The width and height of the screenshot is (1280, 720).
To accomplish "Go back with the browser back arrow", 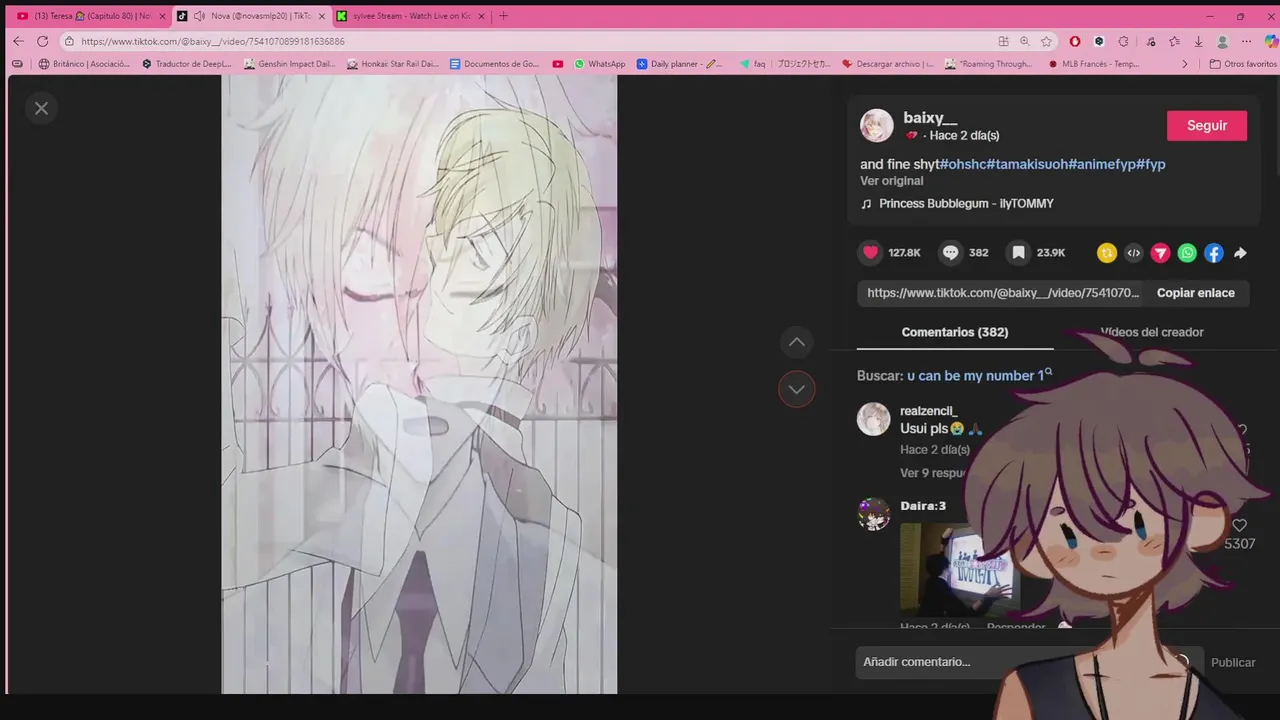I will (18, 41).
